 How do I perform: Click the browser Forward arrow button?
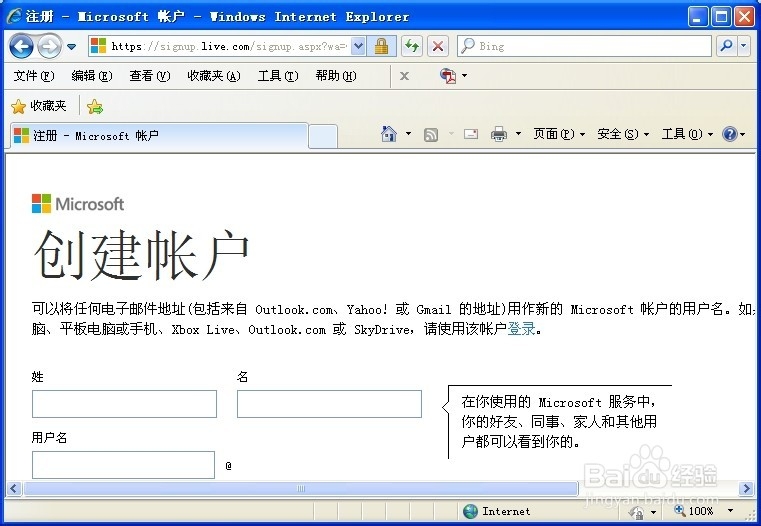pos(50,47)
